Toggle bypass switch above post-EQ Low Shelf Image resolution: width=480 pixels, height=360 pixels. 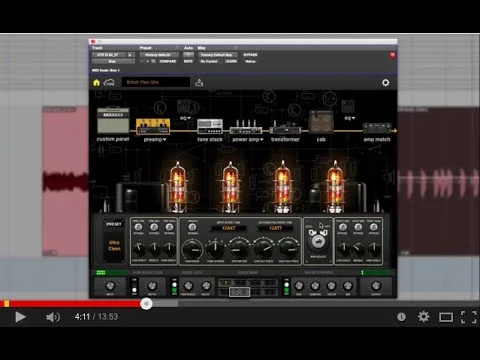pyautogui.click(x=342, y=227)
